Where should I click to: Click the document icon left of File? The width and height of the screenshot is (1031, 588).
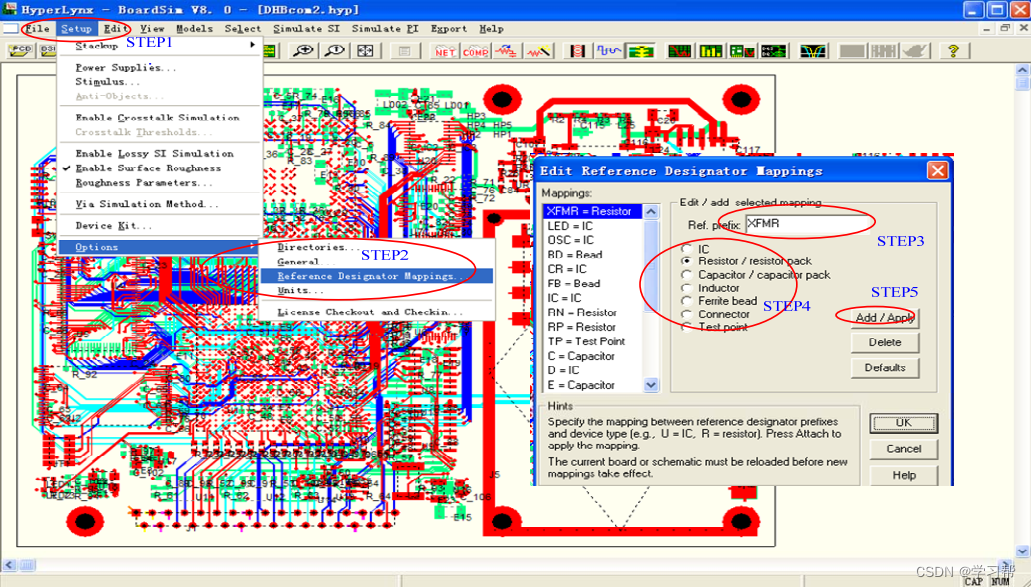click(x=10, y=29)
